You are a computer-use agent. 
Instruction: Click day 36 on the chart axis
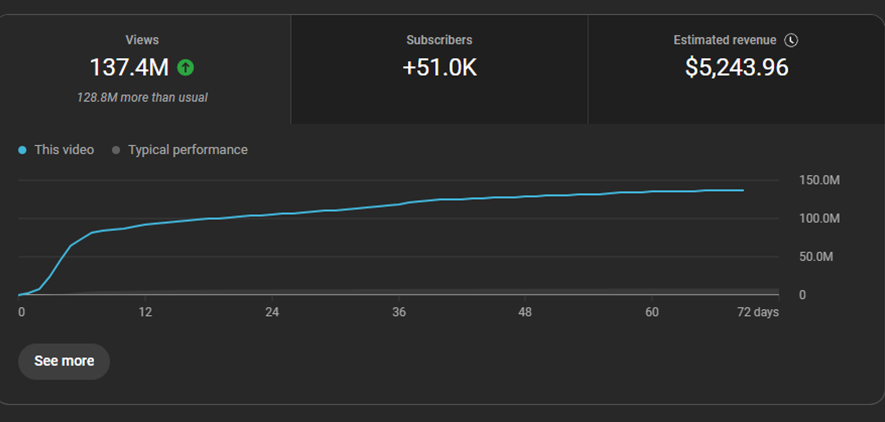[x=398, y=312]
